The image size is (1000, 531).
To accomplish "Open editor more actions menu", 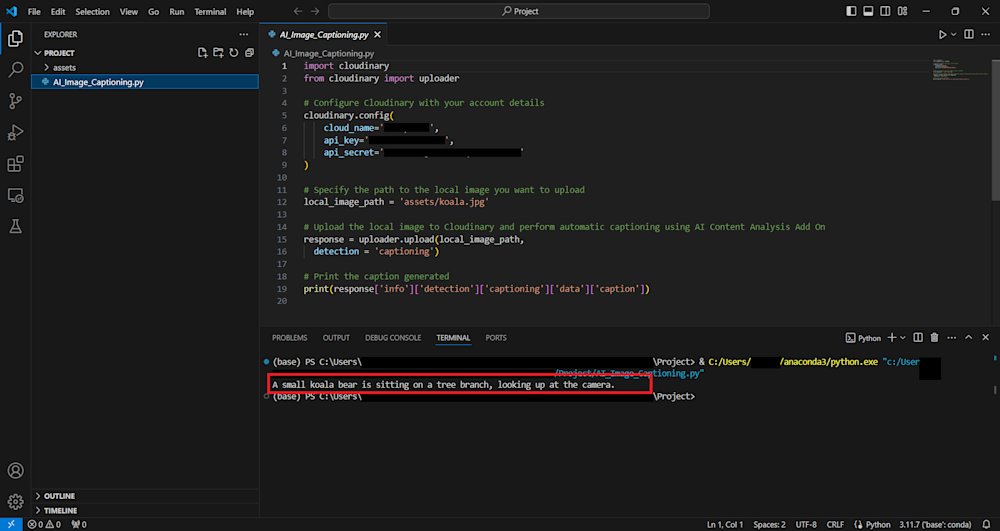I will click(985, 34).
